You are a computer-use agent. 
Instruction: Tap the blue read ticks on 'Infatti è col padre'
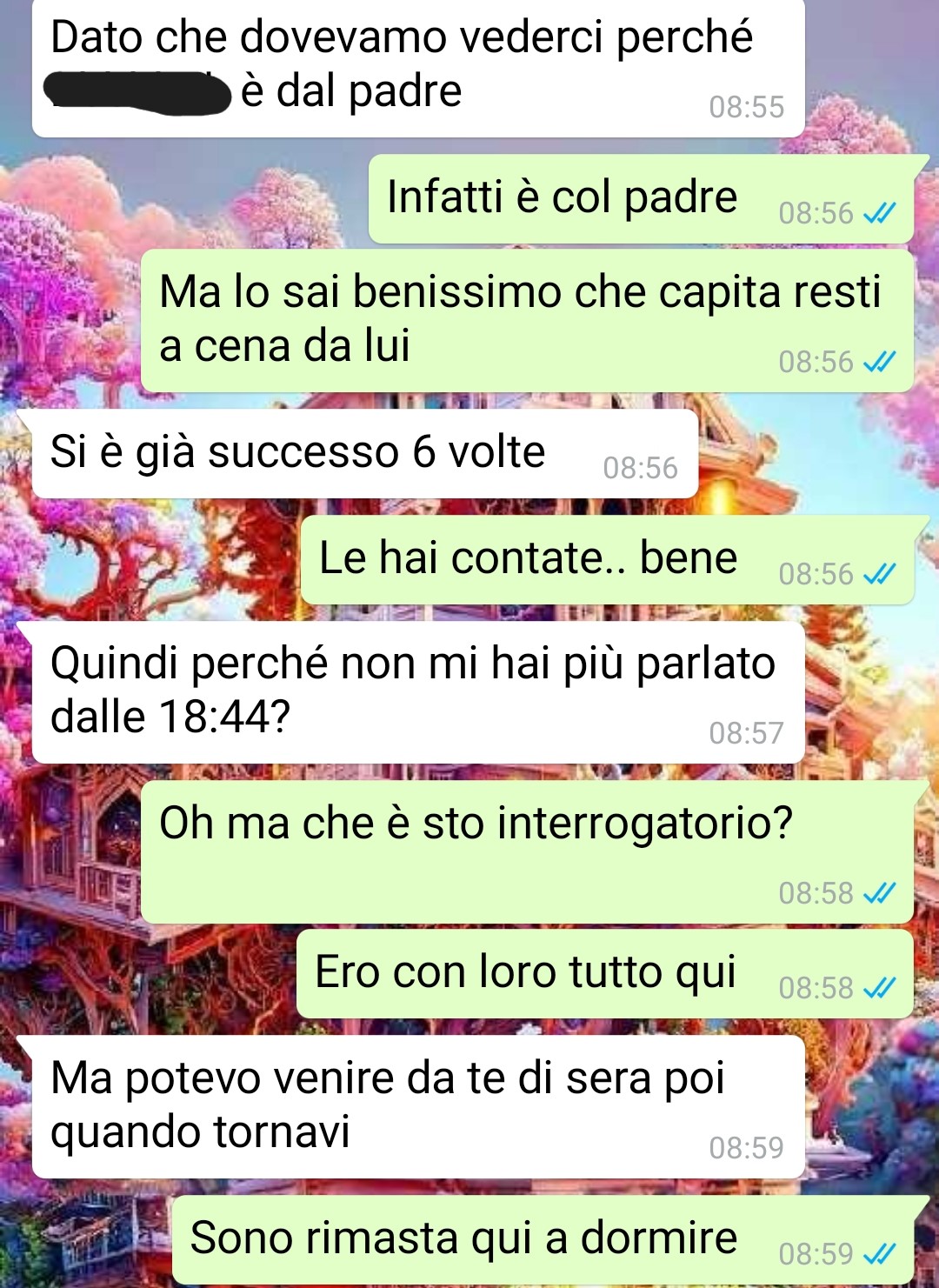point(879,213)
